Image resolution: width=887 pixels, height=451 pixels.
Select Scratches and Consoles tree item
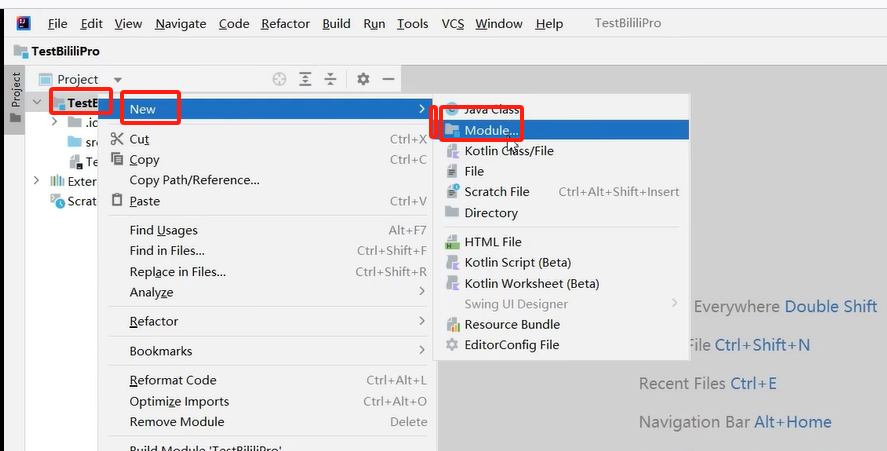(74, 201)
